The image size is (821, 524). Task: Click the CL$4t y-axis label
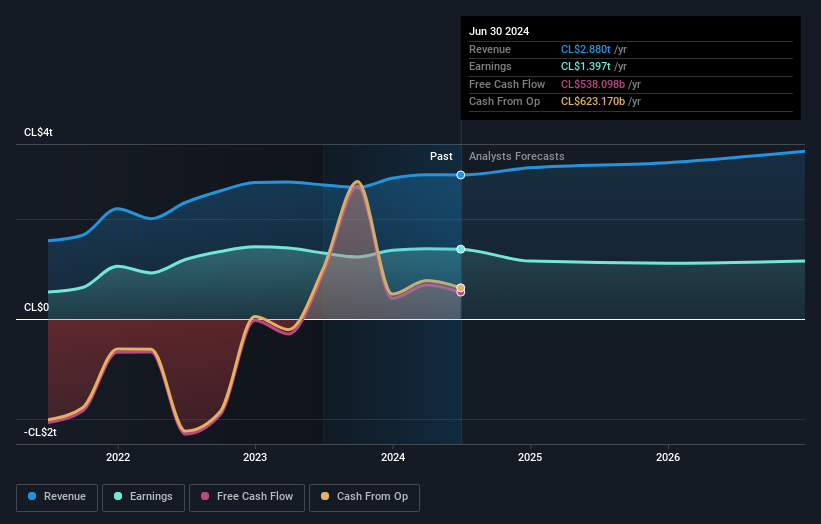[x=38, y=132]
